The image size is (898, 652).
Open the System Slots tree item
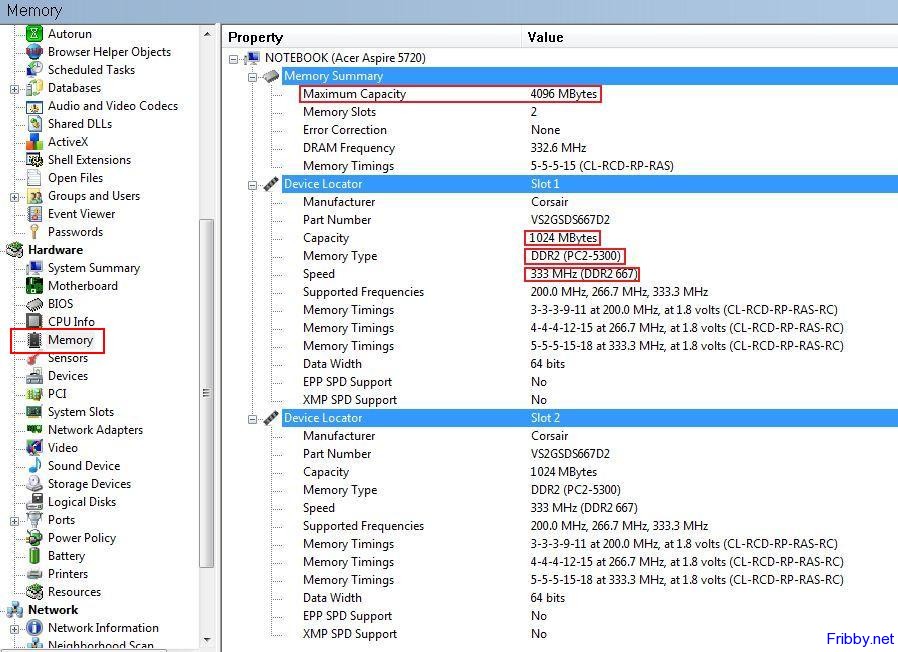click(x=81, y=412)
